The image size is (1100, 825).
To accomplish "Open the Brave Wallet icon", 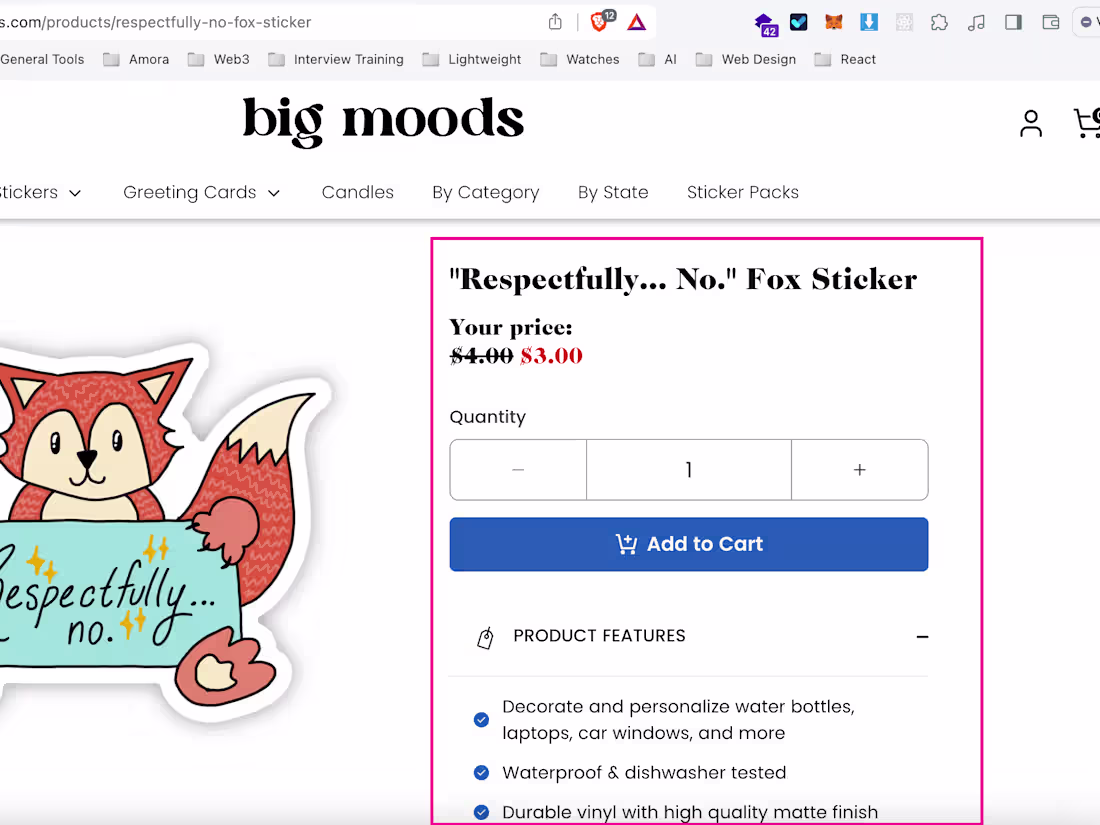I will tap(1051, 22).
